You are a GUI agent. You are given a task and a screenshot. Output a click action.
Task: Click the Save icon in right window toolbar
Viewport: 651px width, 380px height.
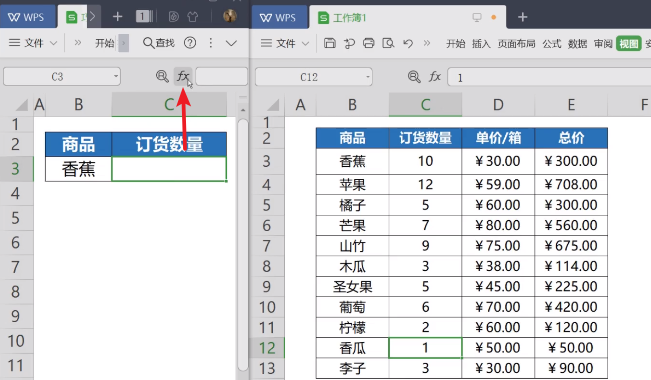click(330, 43)
